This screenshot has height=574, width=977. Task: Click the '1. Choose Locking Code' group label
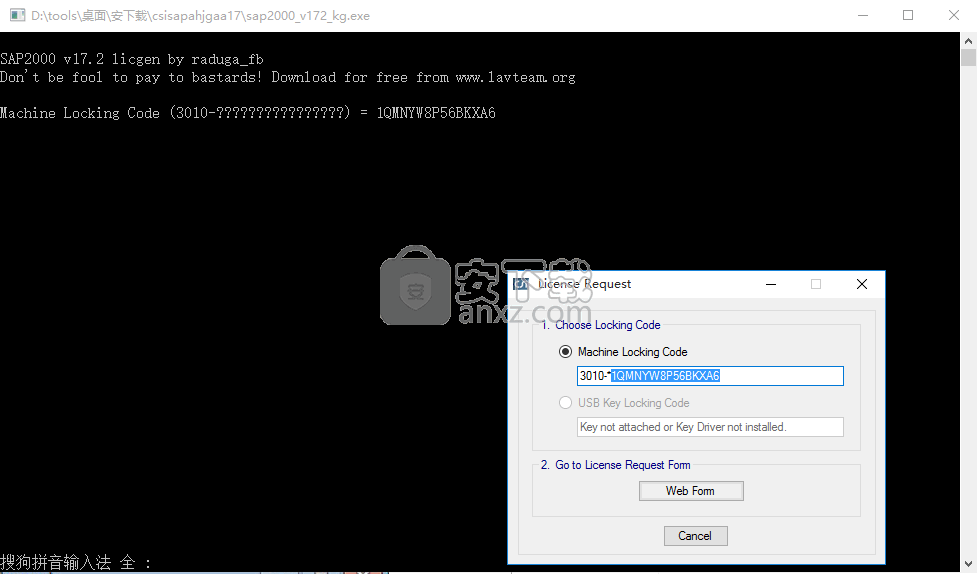coord(601,325)
